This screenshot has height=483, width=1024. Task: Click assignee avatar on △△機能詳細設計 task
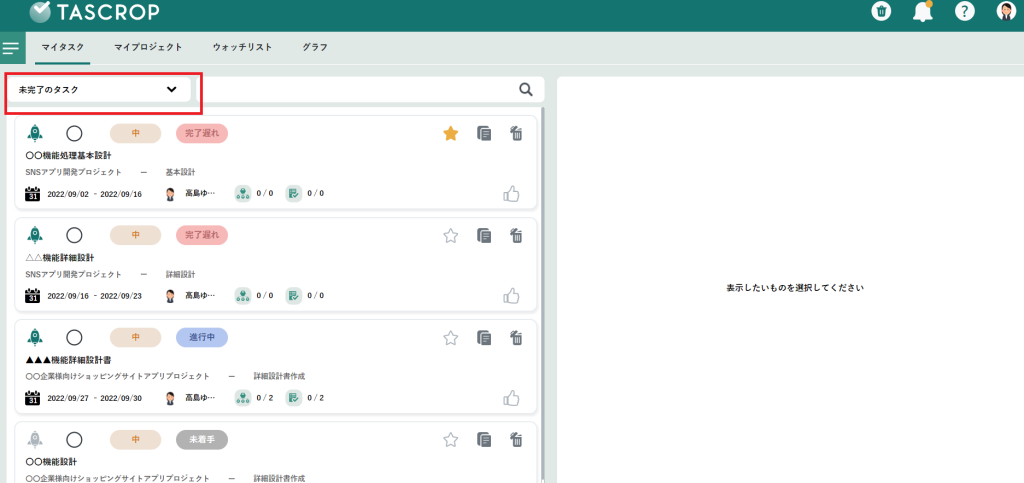(170, 296)
